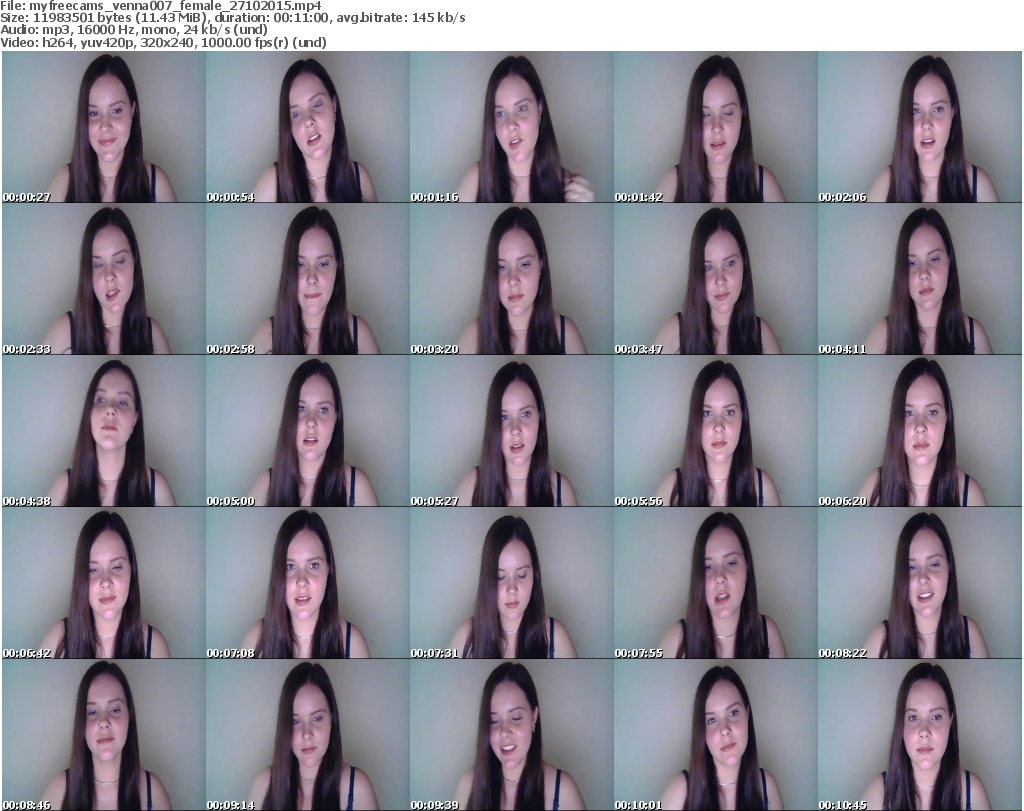The height and width of the screenshot is (811, 1024).
Task: Open the thumbnail stamped 00:02:58
Action: coord(308,279)
